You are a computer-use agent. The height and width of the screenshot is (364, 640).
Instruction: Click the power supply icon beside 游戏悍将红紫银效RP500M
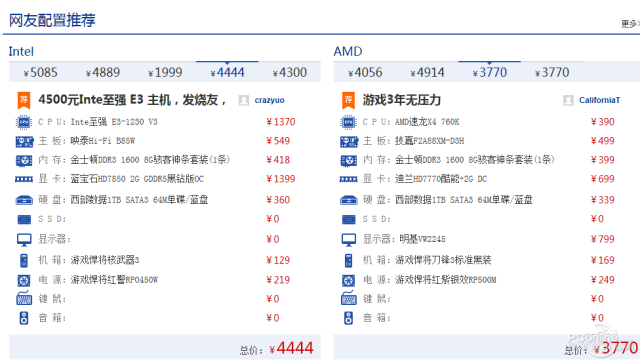(349, 280)
